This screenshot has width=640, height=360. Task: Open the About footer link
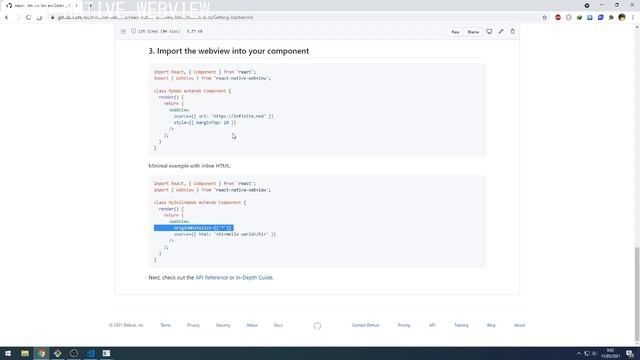click(519, 325)
